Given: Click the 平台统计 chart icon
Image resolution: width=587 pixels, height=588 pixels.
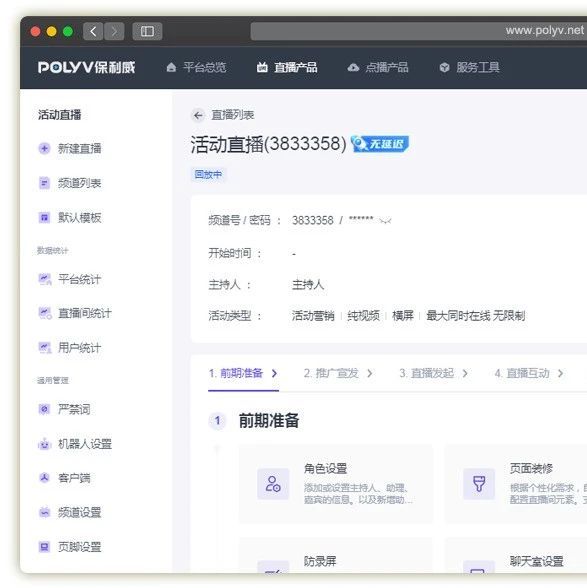Looking at the screenshot, I should pyautogui.click(x=45, y=279).
